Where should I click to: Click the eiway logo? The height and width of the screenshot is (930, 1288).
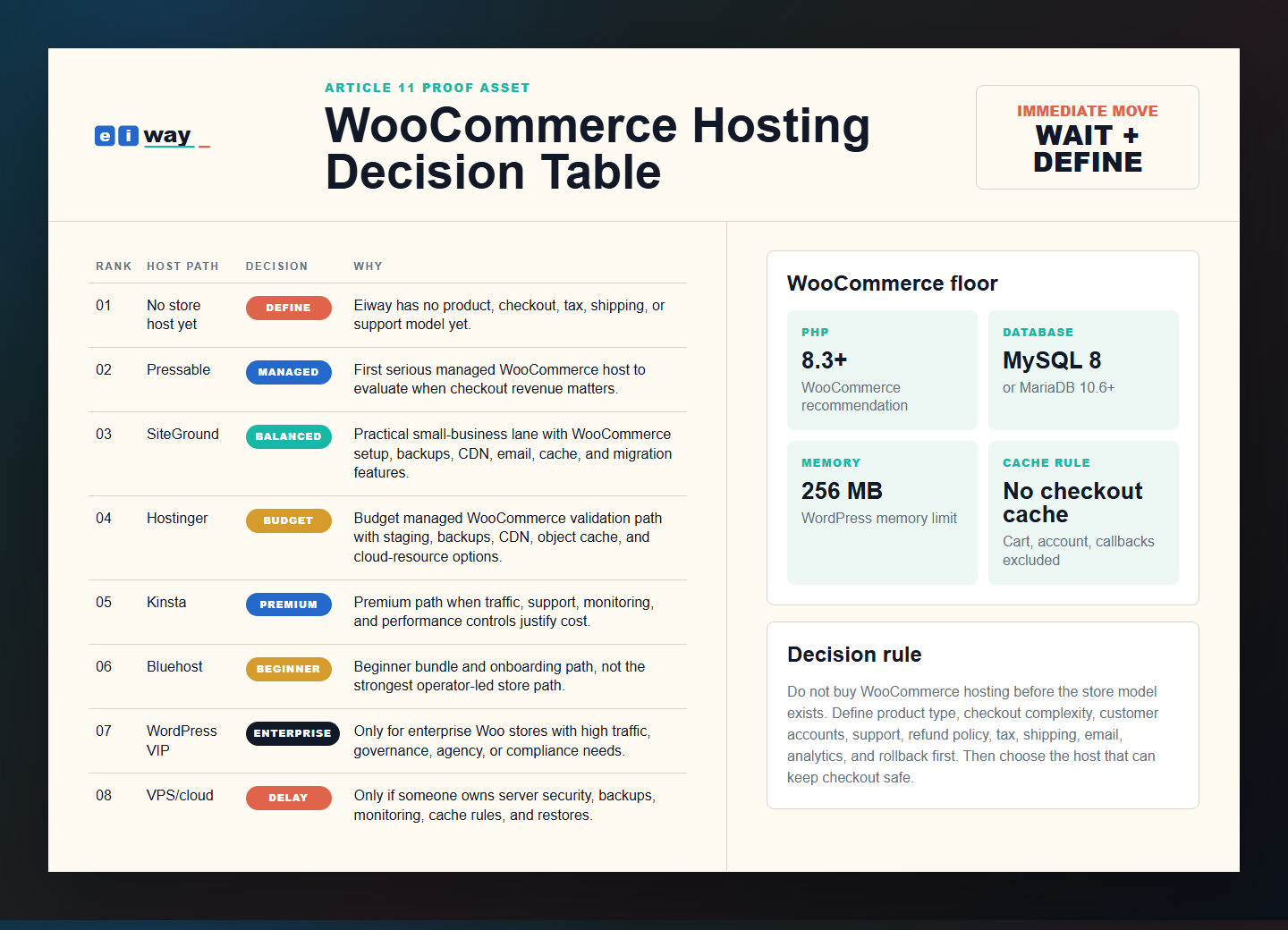click(152, 136)
